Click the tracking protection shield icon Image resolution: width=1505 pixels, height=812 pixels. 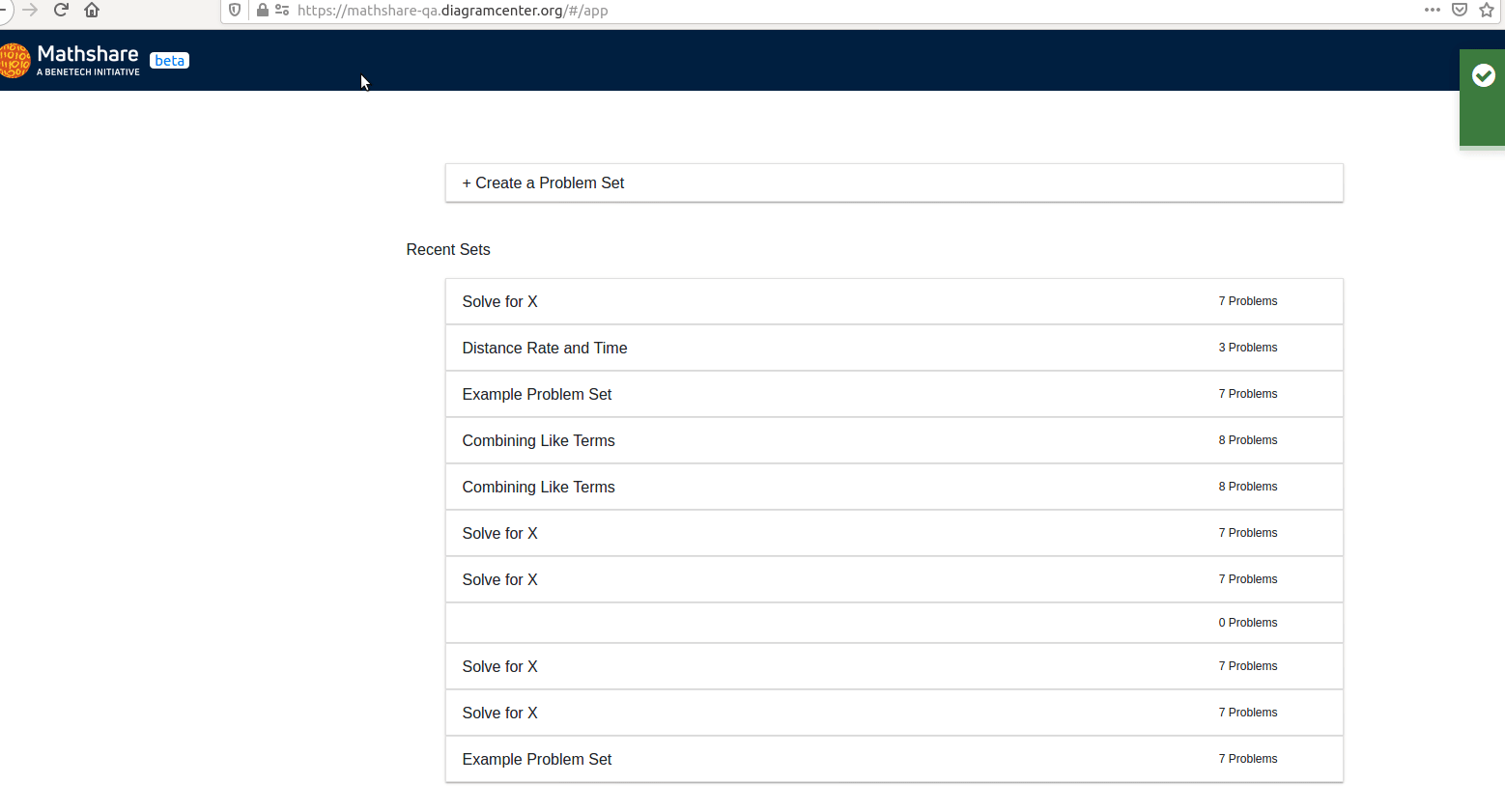tap(234, 11)
